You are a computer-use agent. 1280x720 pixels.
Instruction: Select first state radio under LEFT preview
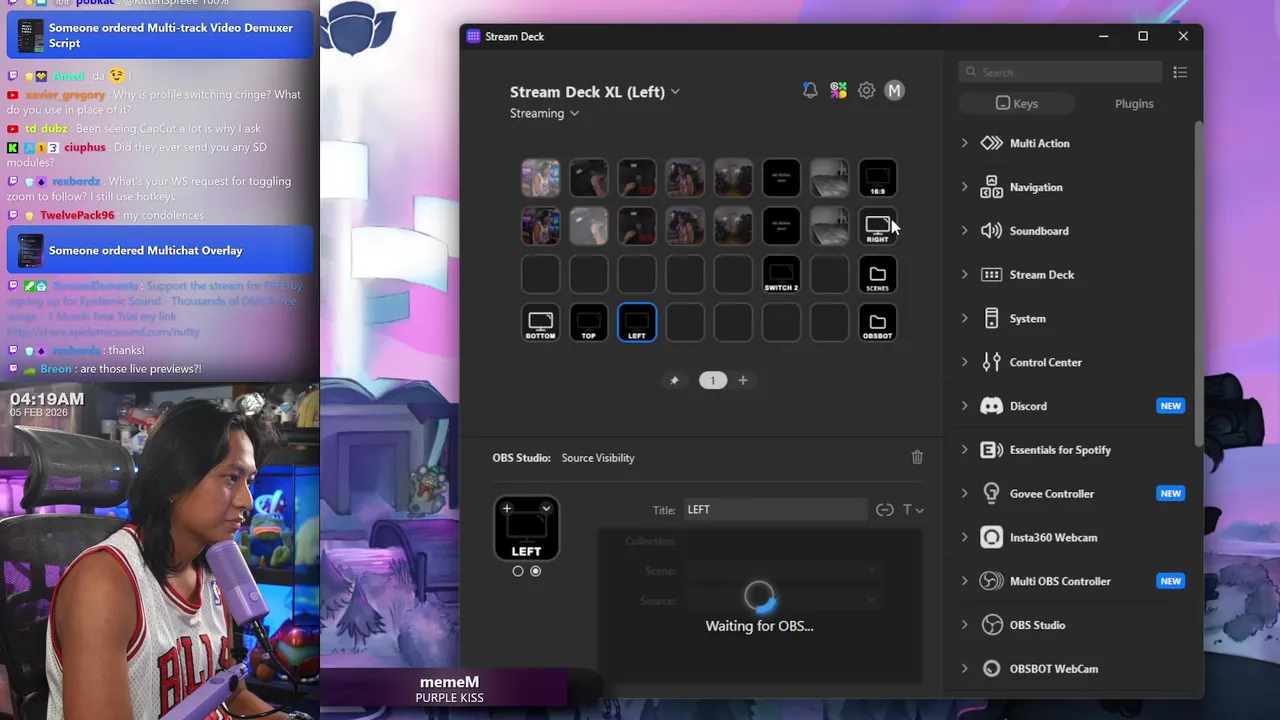(518, 571)
